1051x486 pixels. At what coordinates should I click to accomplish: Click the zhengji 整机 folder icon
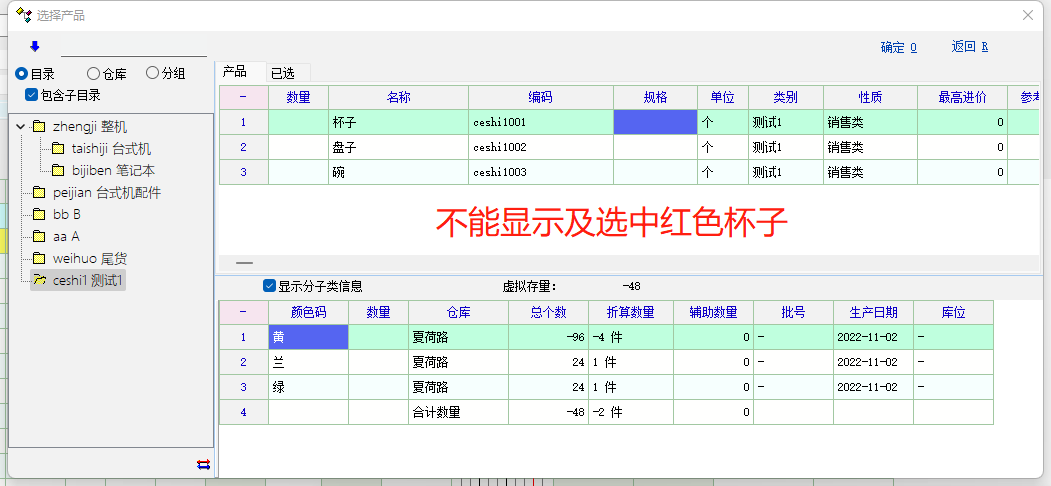click(x=40, y=127)
